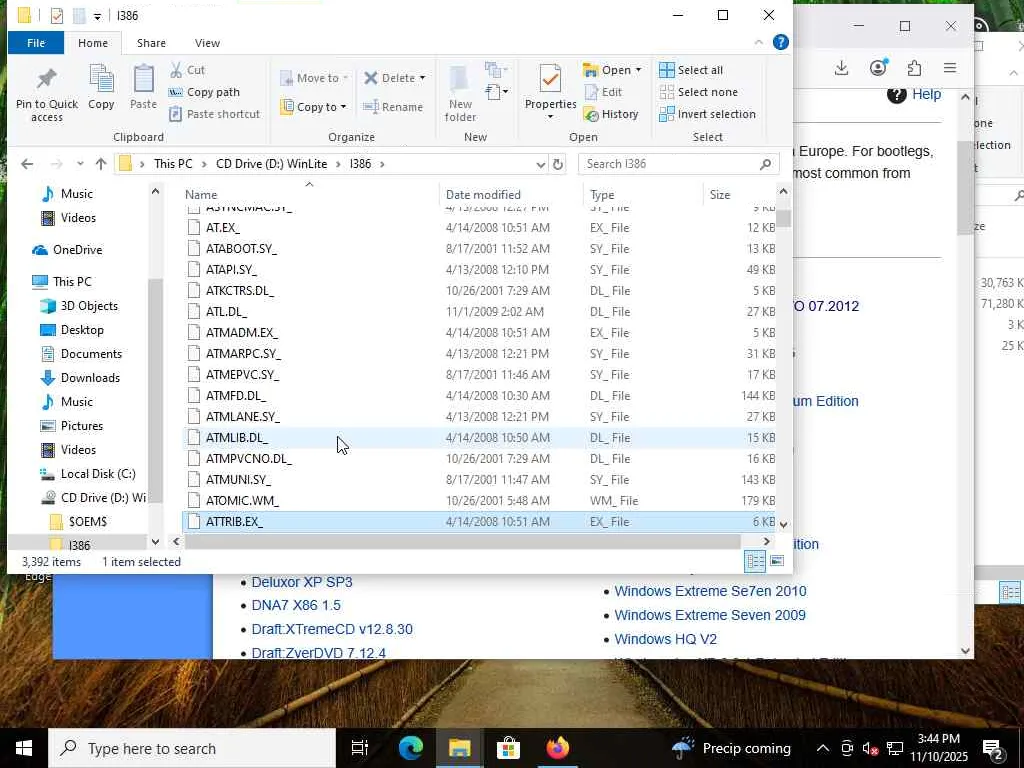The width and height of the screenshot is (1024, 768).
Task: Open file Properties
Action: tap(550, 92)
